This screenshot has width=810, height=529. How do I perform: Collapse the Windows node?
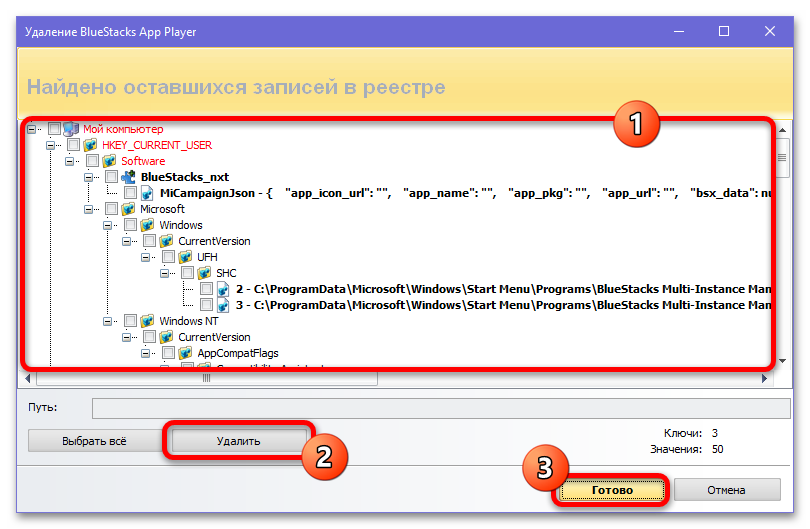pos(108,225)
